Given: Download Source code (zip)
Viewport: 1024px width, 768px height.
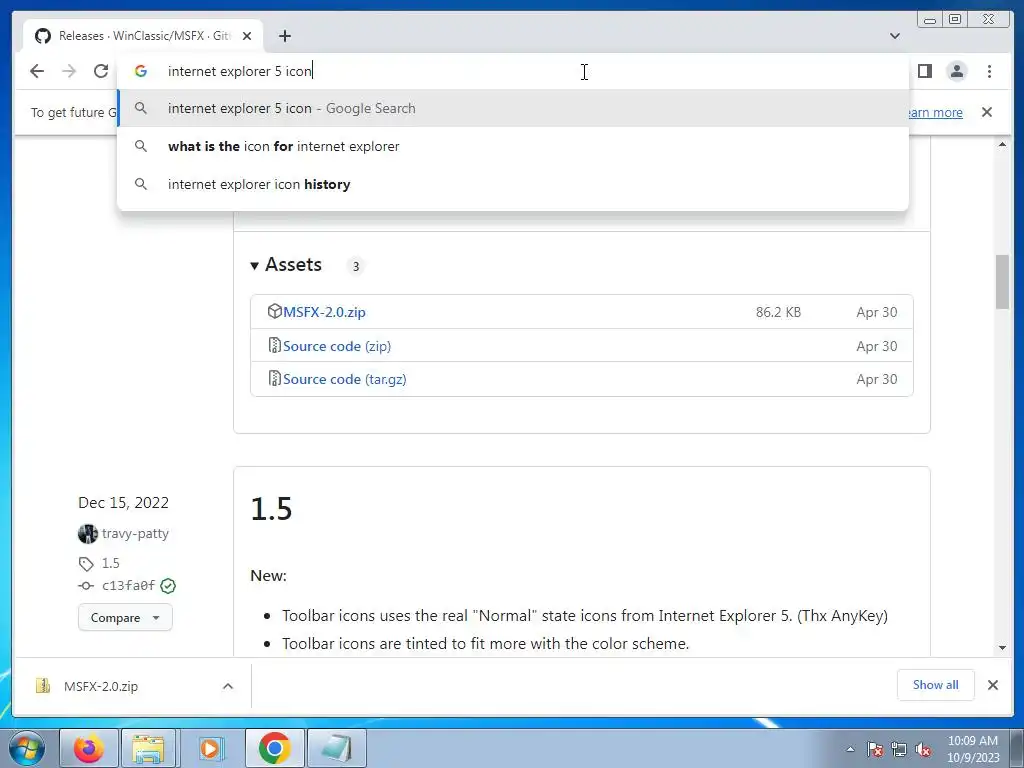Looking at the screenshot, I should click(336, 346).
